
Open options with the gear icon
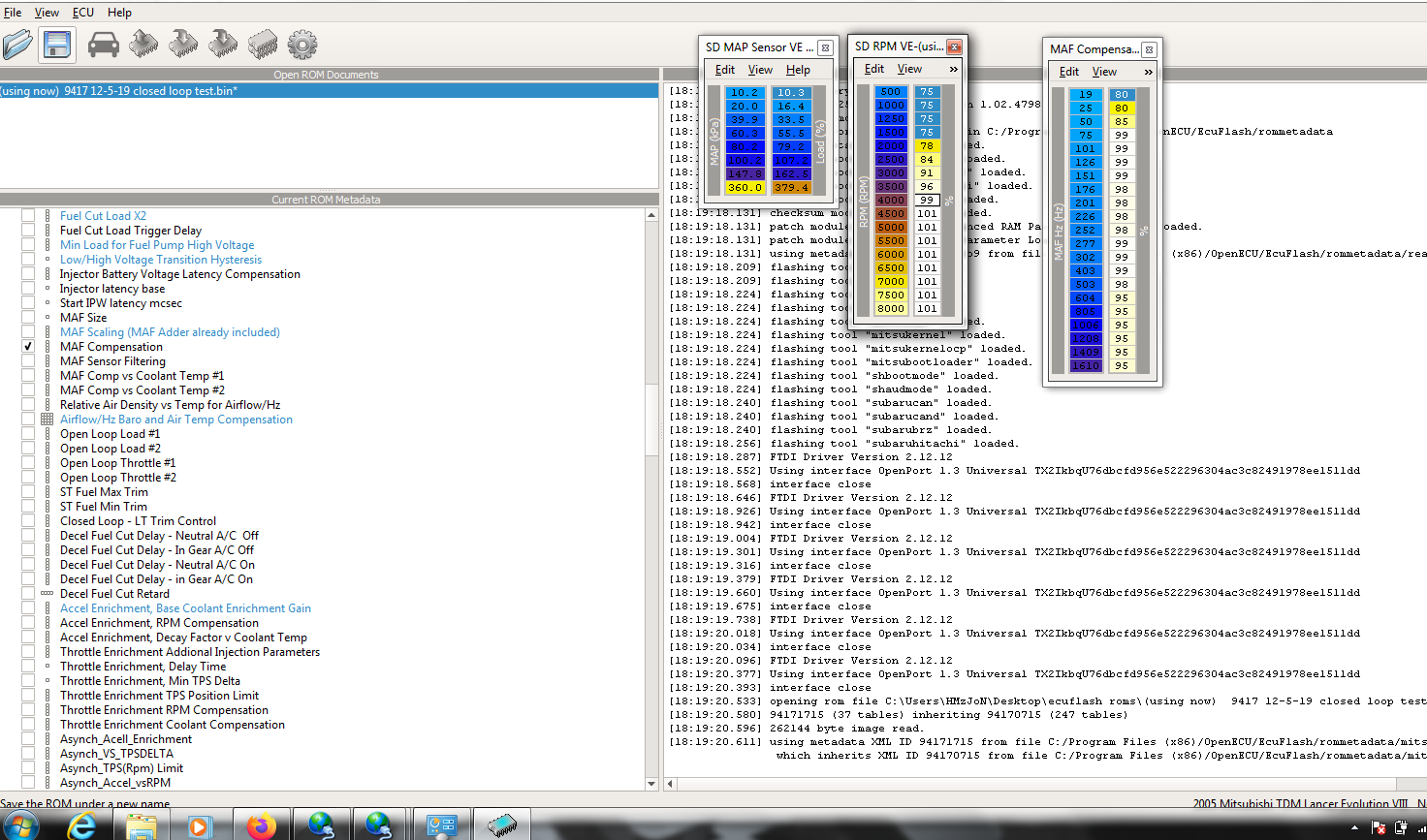302,45
